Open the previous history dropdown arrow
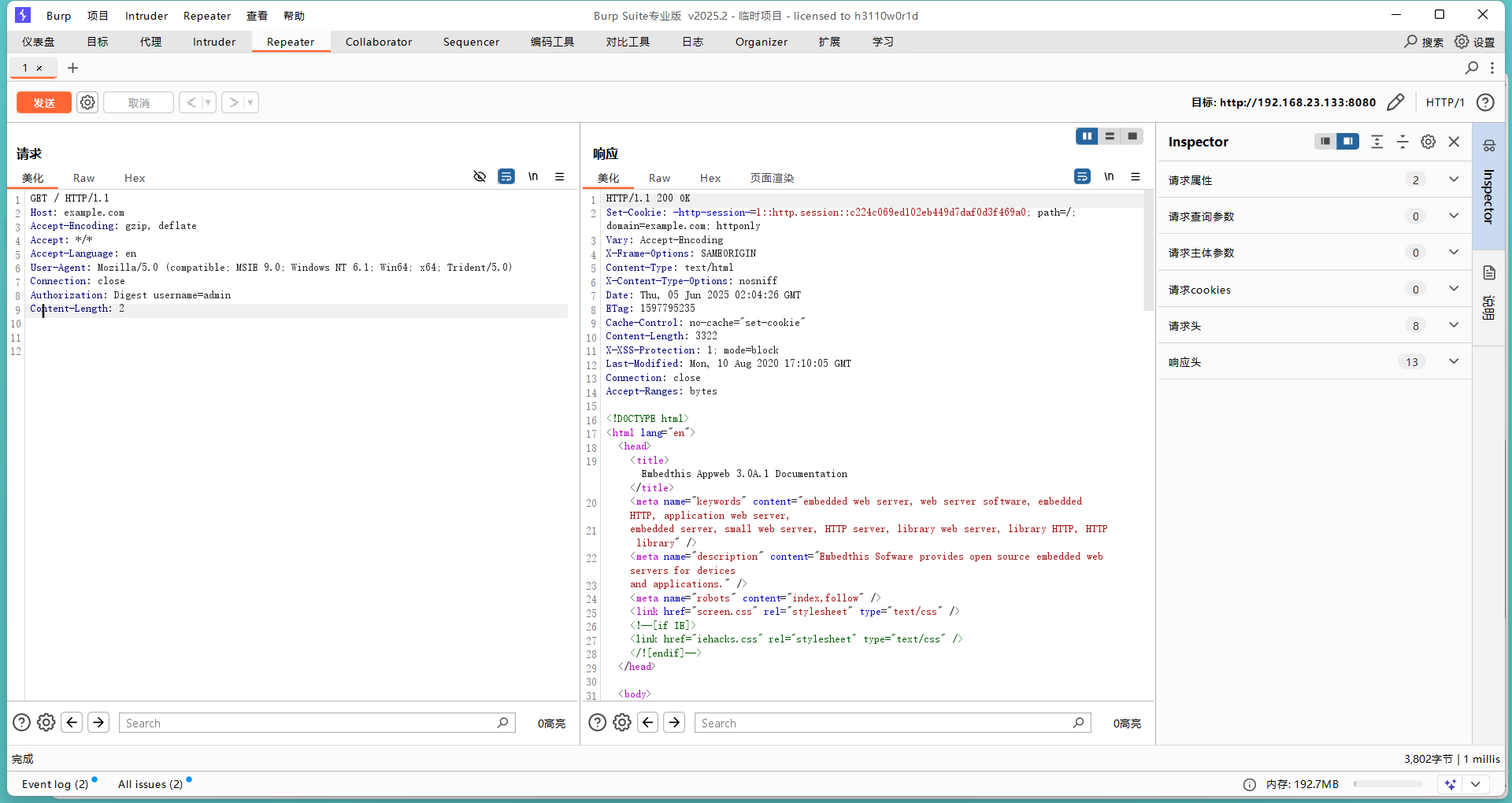This screenshot has height=803, width=1512. tap(209, 102)
